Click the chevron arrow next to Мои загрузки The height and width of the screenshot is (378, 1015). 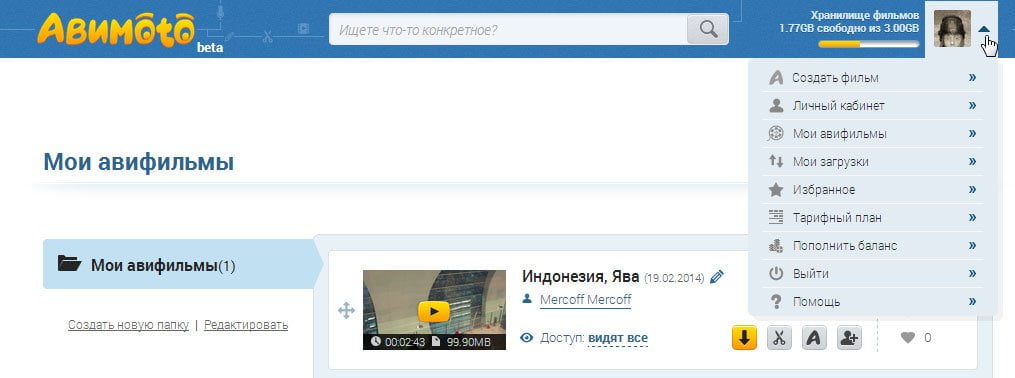pos(972,162)
